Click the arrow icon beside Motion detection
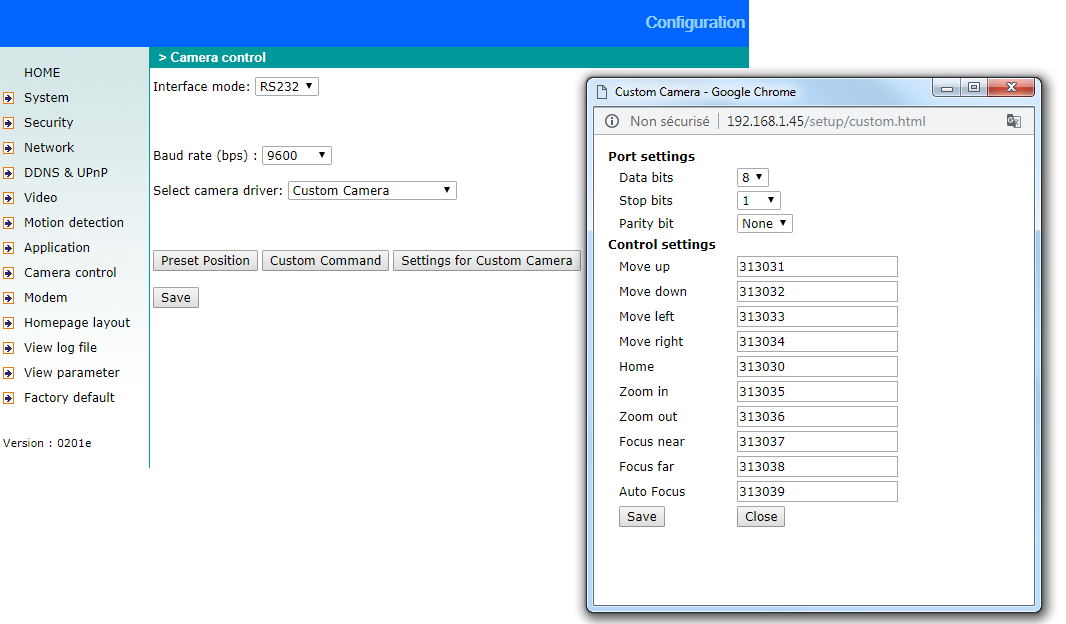Image resolution: width=1066 pixels, height=624 pixels. (8, 223)
